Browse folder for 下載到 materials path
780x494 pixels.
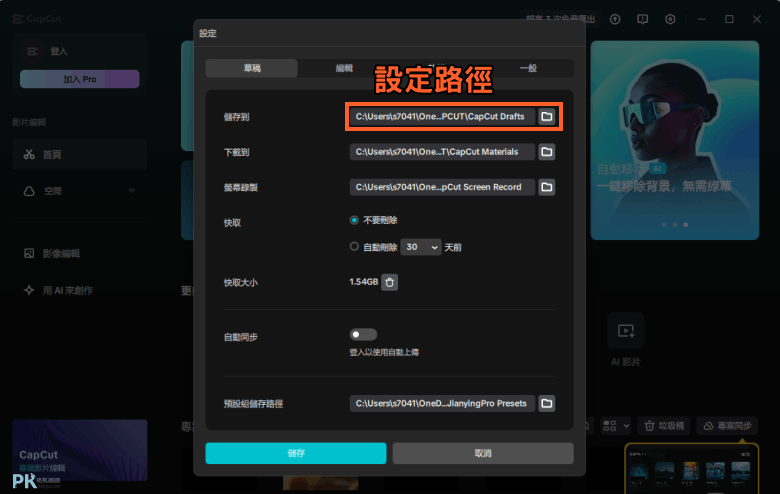click(x=547, y=152)
